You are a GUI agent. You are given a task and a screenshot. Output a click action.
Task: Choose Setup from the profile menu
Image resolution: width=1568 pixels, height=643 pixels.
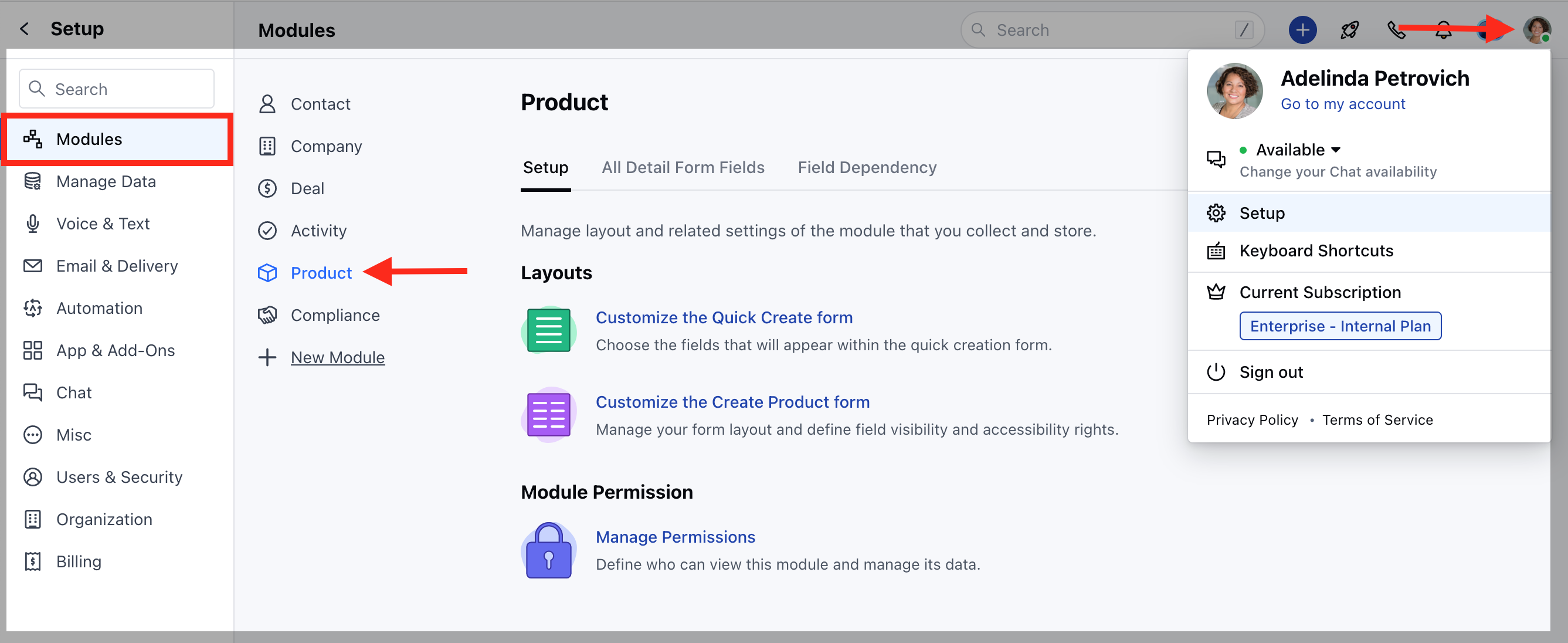[1261, 212]
